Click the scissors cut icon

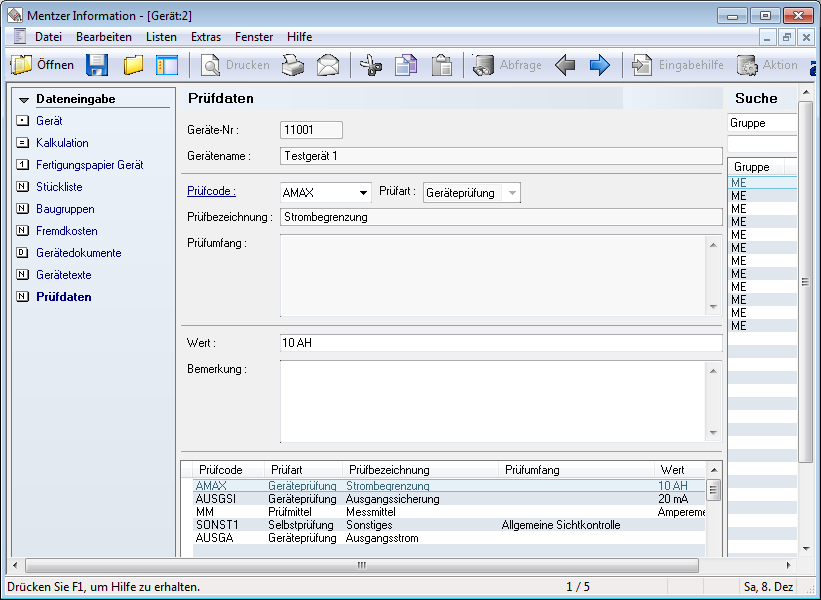pos(371,65)
